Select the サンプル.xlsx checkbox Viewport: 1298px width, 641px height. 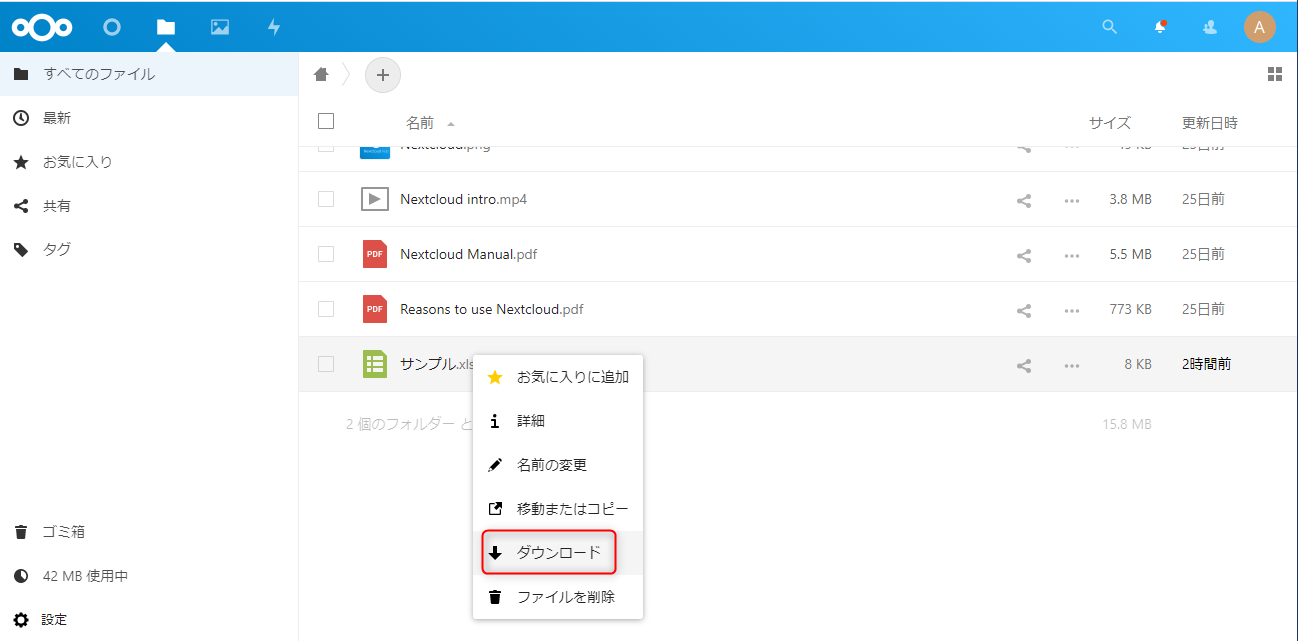(326, 364)
